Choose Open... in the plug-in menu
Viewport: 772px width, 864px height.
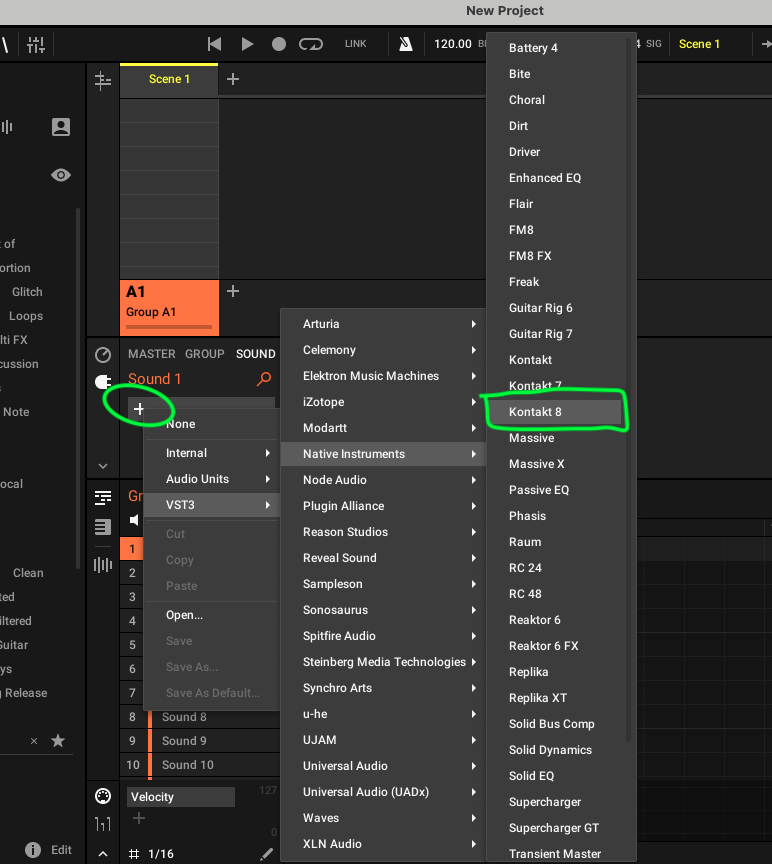[212, 615]
